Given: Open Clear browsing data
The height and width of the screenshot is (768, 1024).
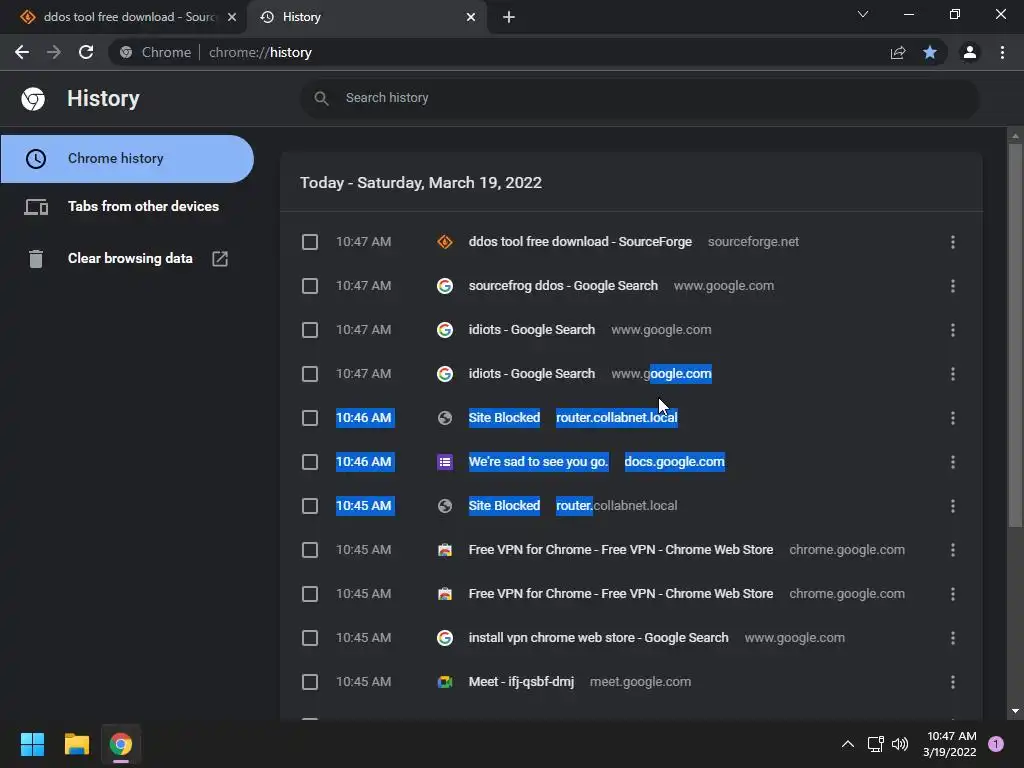Looking at the screenshot, I should 127,259.
